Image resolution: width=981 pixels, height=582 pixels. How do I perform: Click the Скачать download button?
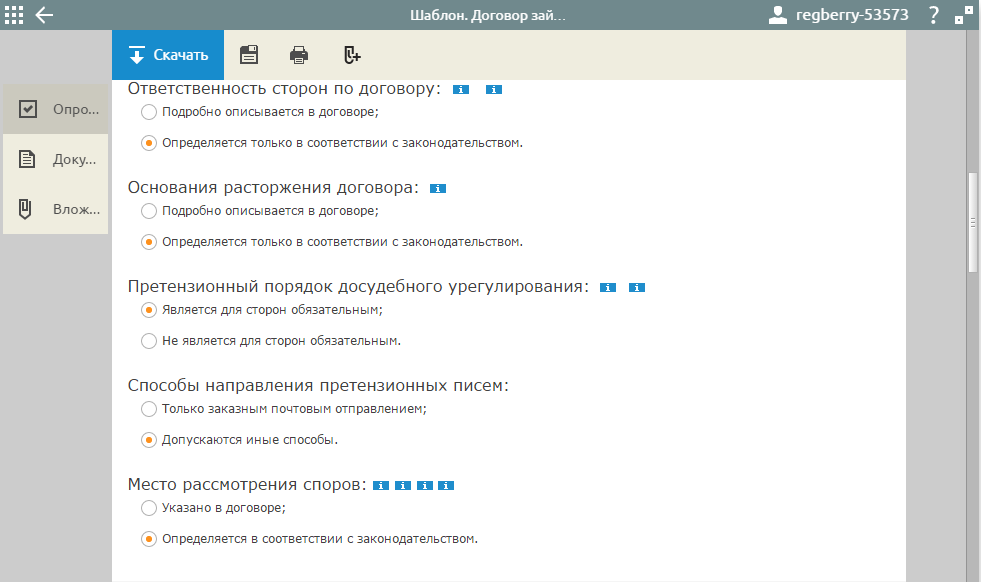tap(168, 55)
